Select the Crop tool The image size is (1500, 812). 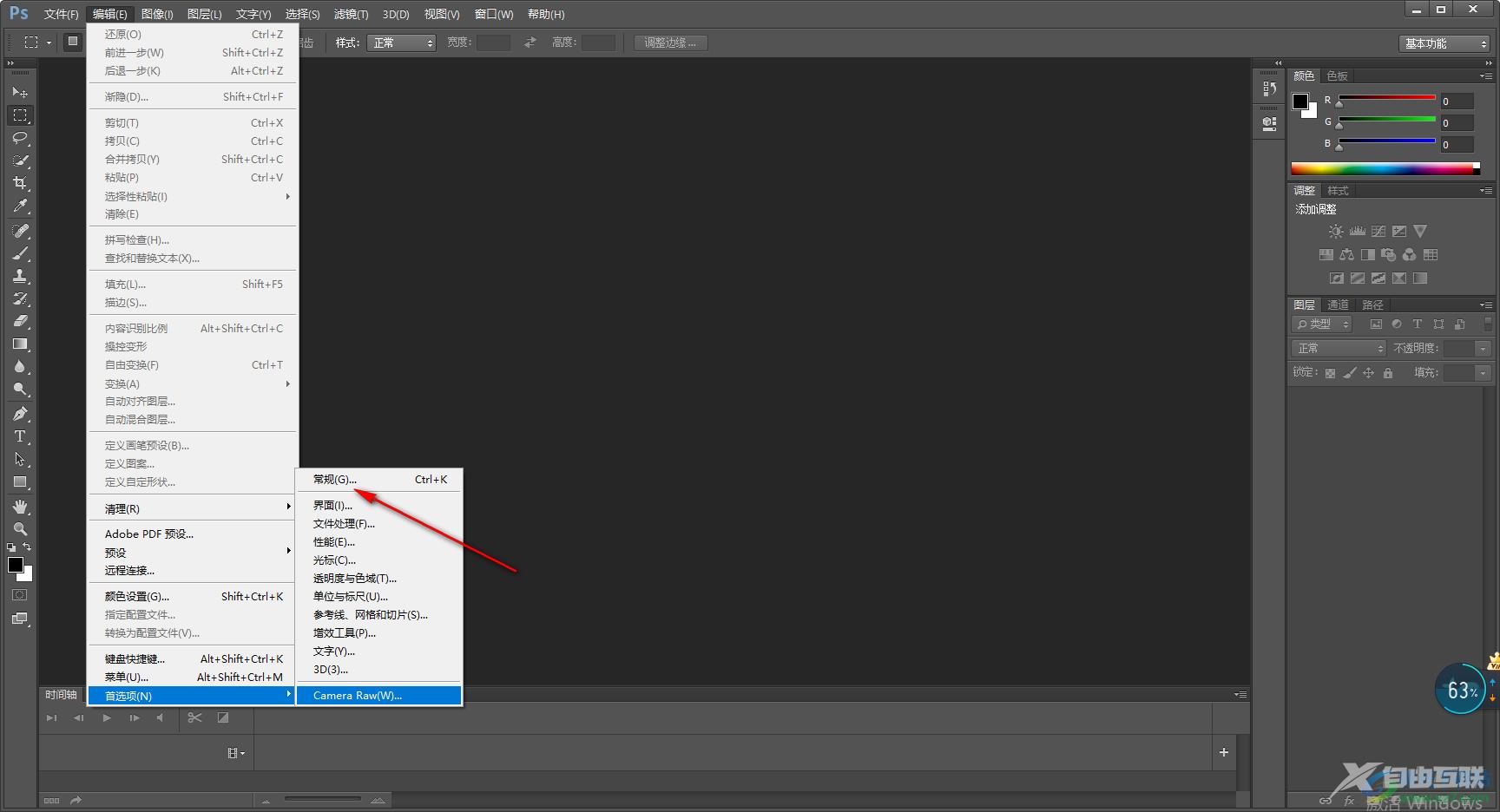click(20, 182)
